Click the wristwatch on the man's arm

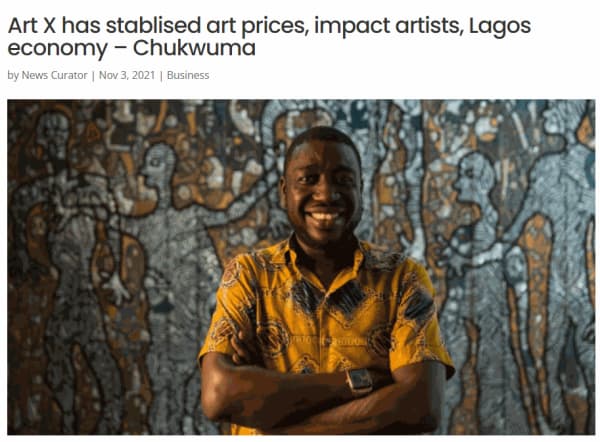pos(359,382)
